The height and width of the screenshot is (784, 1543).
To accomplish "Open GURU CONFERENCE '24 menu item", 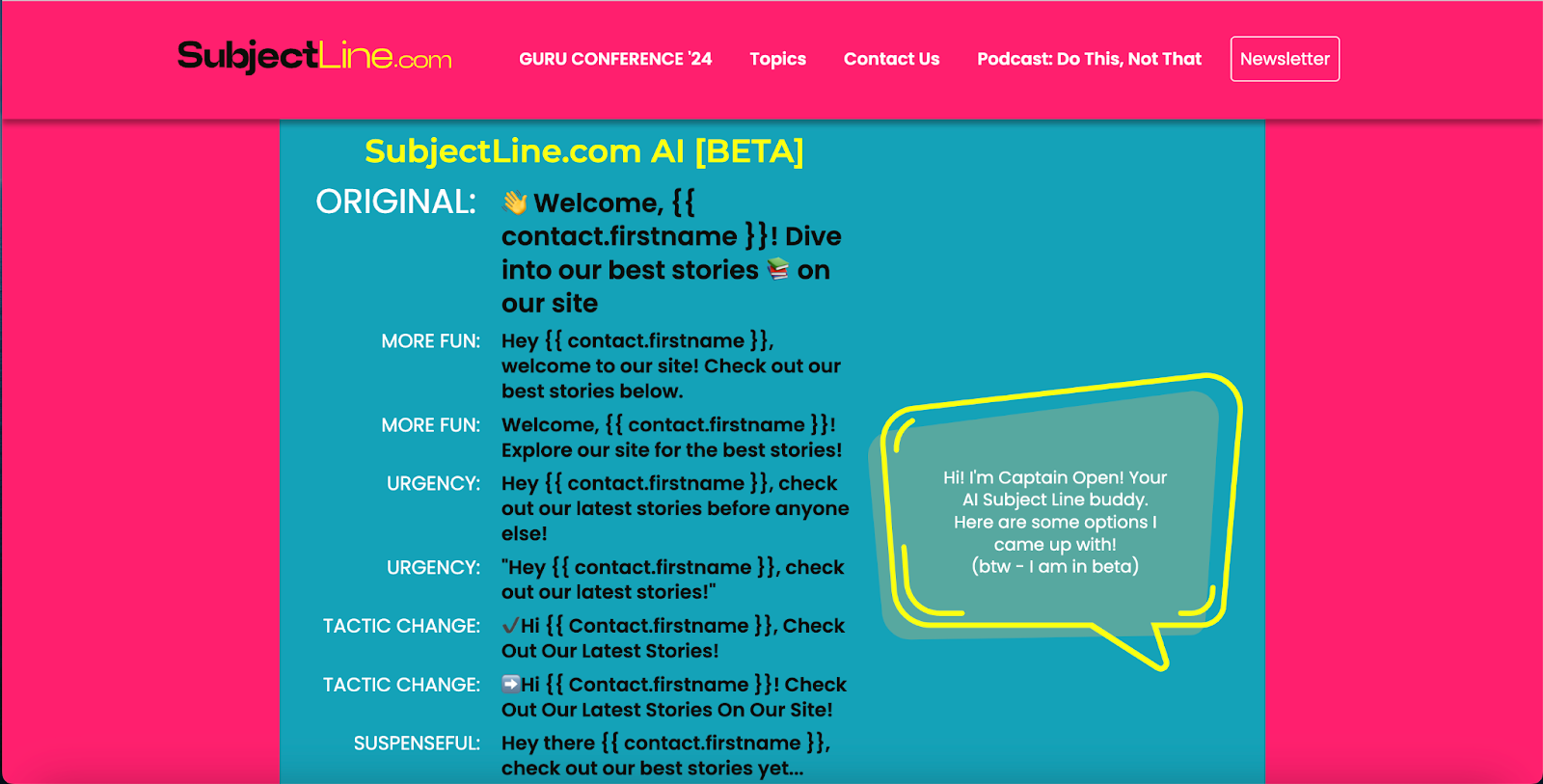I will pos(615,59).
